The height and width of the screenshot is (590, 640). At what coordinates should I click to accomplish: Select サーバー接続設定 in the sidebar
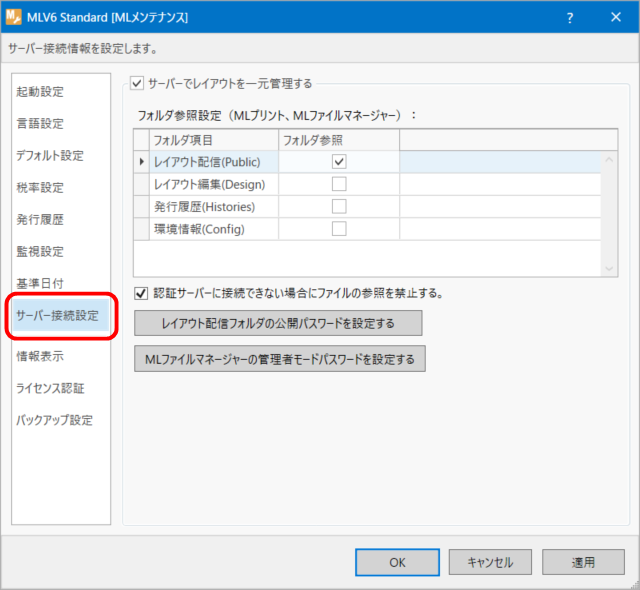pyautogui.click(x=61, y=315)
